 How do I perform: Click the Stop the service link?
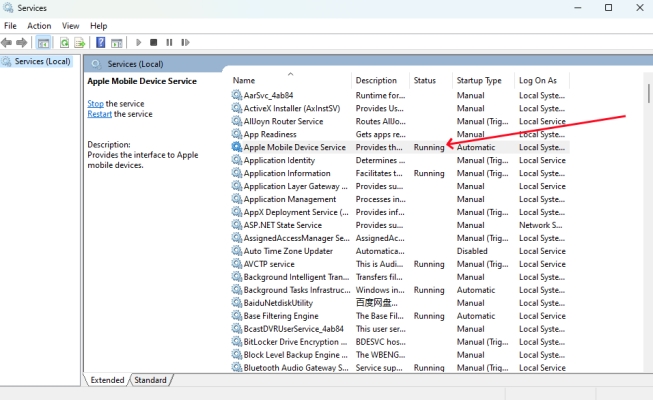click(95, 104)
